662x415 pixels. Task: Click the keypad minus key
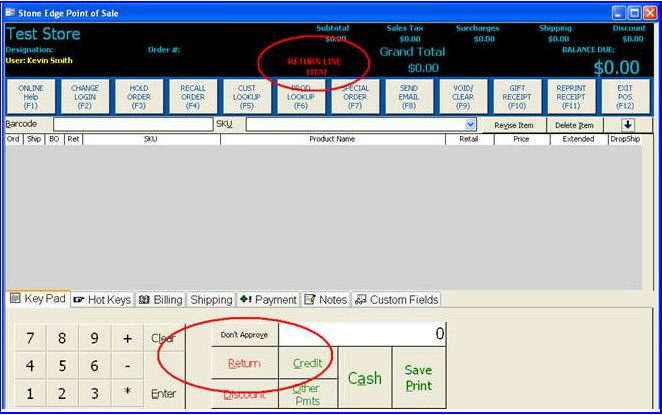pyautogui.click(x=128, y=366)
